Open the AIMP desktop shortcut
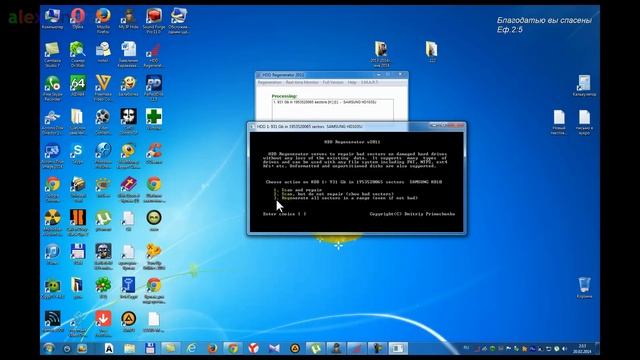This screenshot has height=360, width=640. tap(129, 321)
